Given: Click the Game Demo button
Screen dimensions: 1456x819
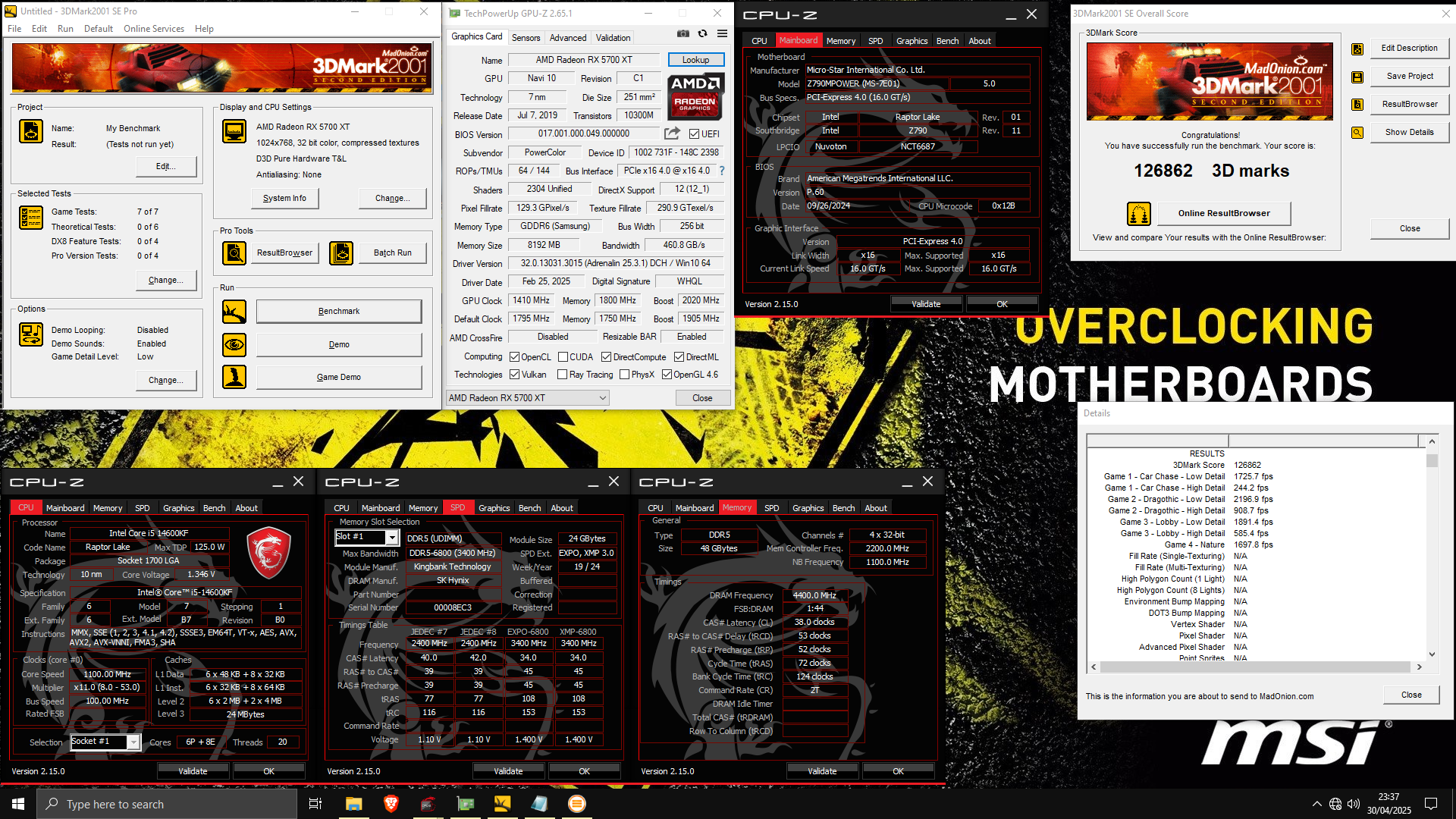Looking at the screenshot, I should pos(339,378).
